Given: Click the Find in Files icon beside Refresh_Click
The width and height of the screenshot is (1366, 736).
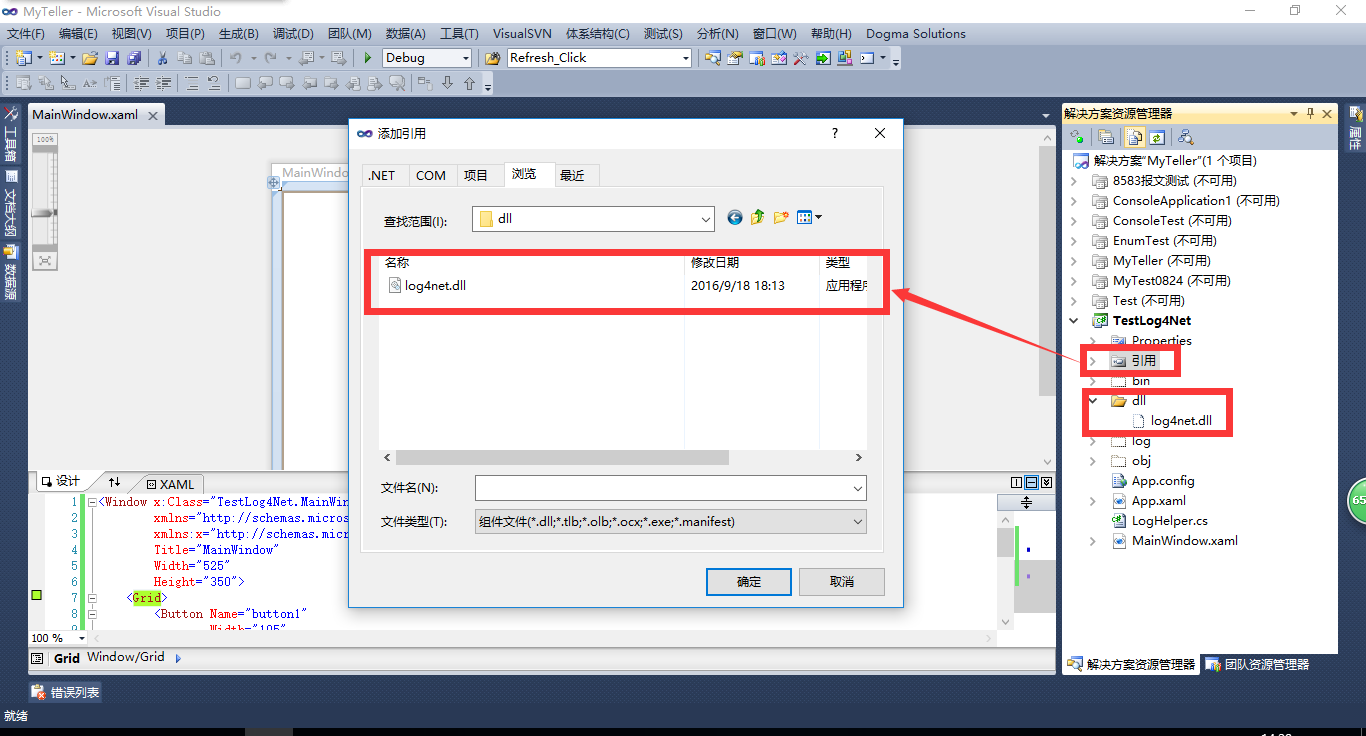Looking at the screenshot, I should [493, 58].
